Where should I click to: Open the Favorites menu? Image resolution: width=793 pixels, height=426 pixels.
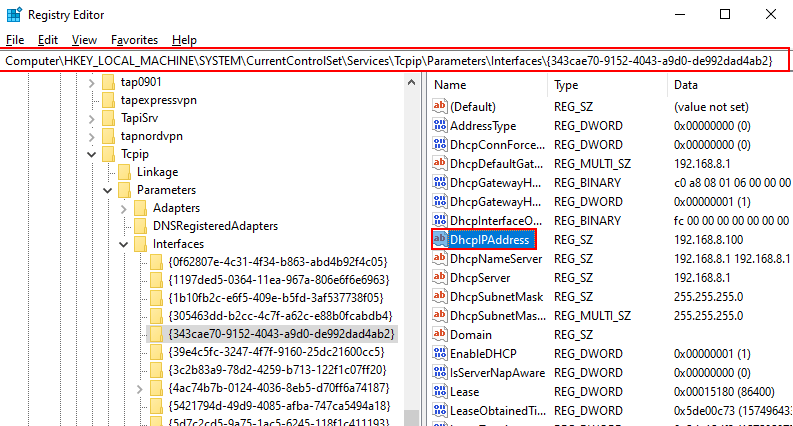click(134, 40)
